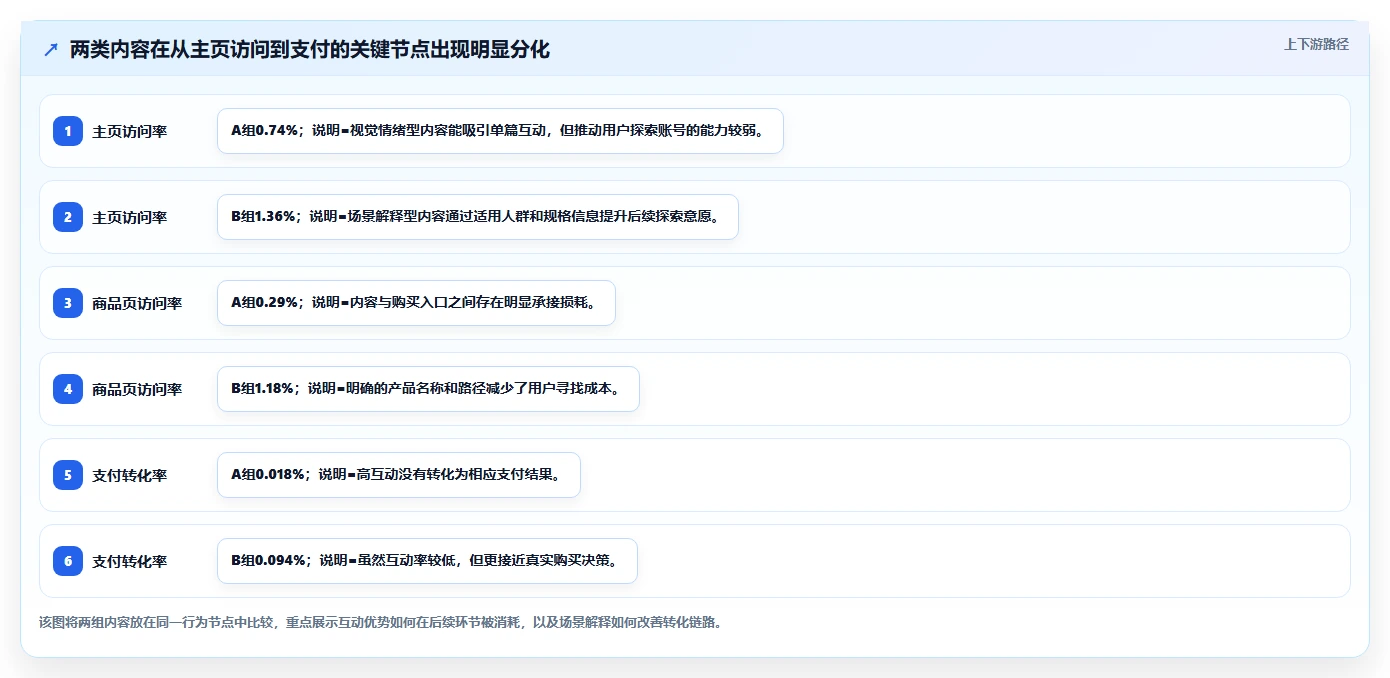The width and height of the screenshot is (1390, 678).
Task: Click step number badge 4
Action: [68, 389]
